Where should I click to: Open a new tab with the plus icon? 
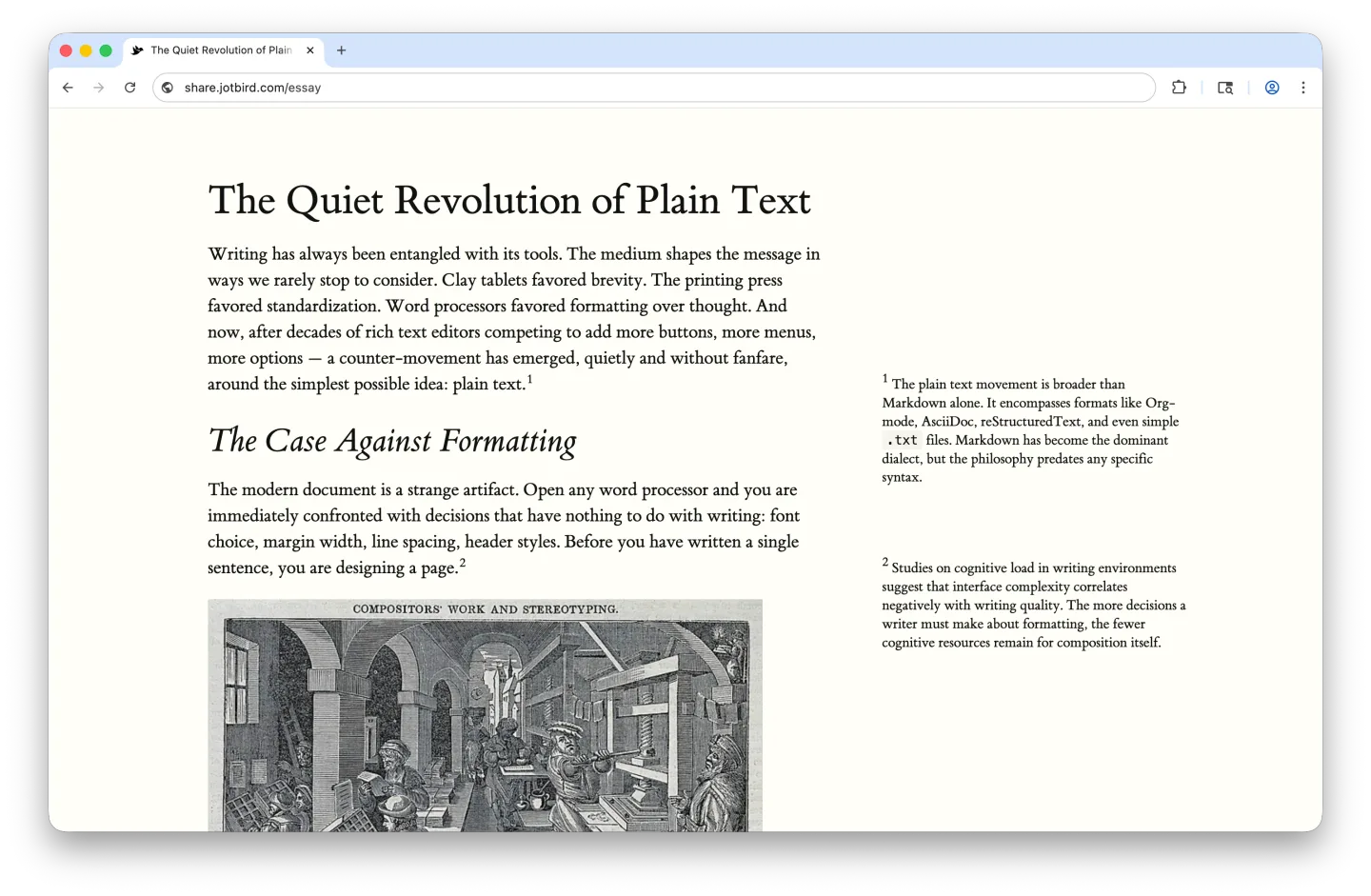click(341, 50)
